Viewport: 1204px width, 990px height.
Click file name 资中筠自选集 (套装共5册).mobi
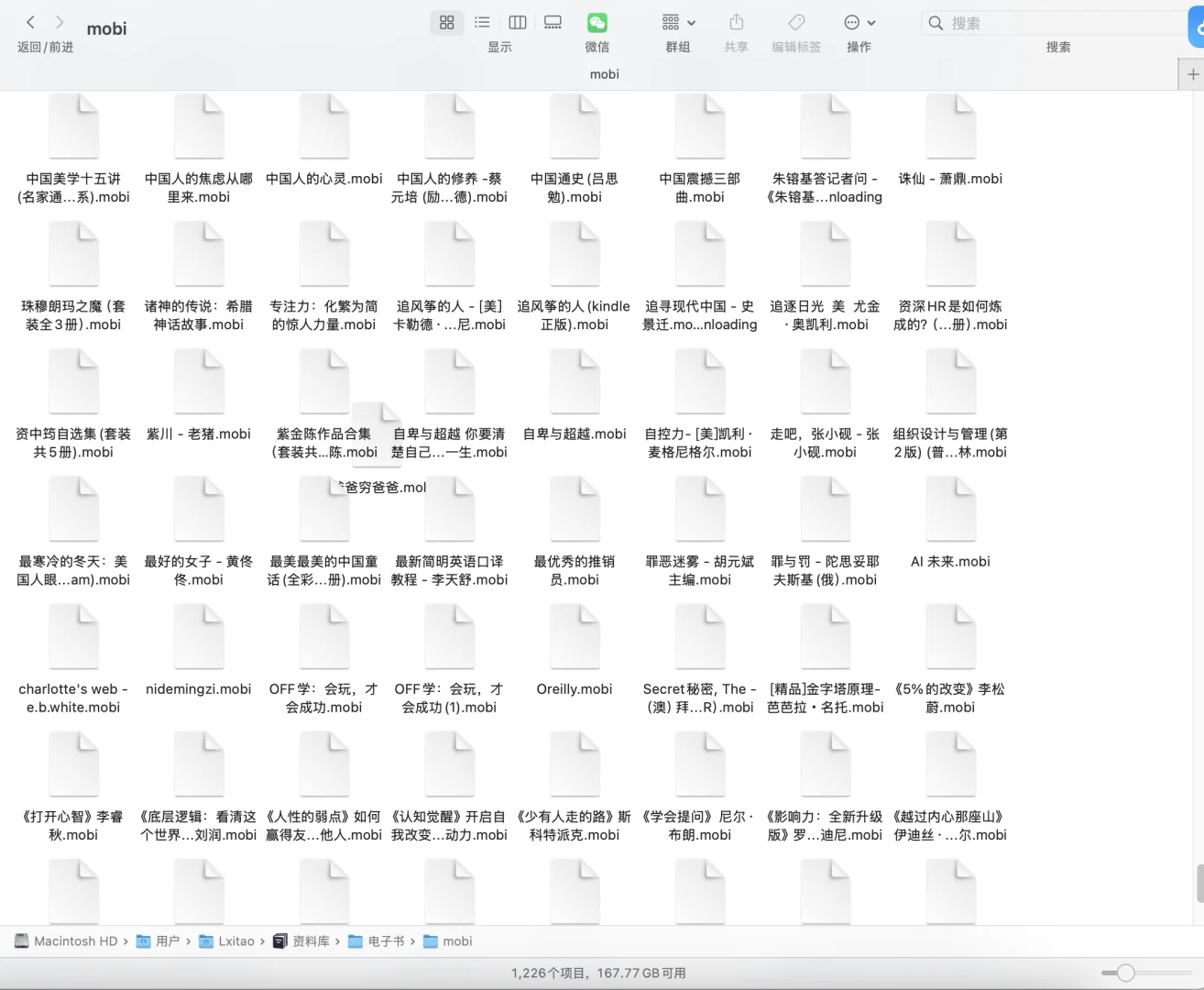point(73,443)
